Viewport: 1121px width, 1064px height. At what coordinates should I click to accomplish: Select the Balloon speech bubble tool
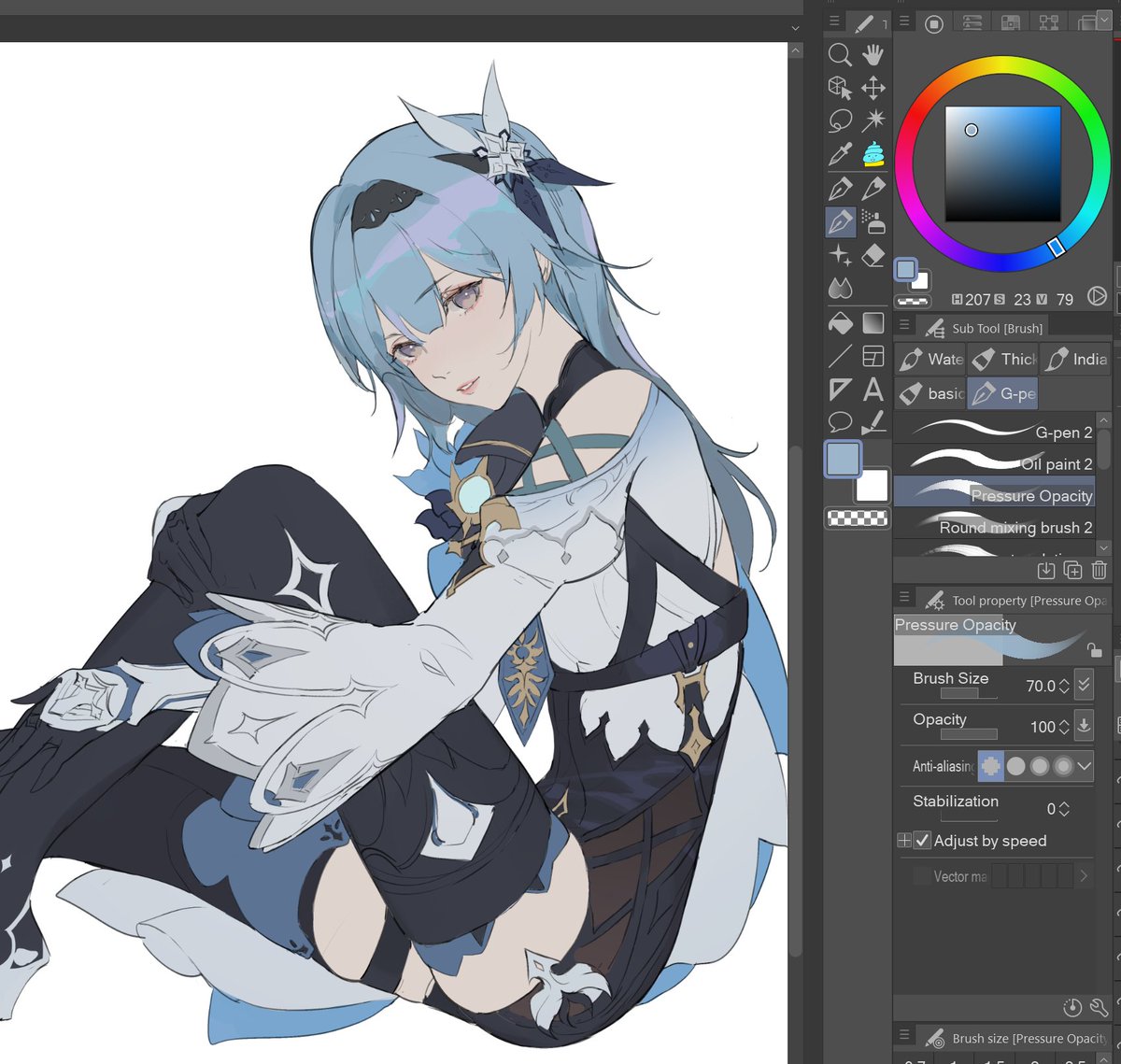point(840,422)
